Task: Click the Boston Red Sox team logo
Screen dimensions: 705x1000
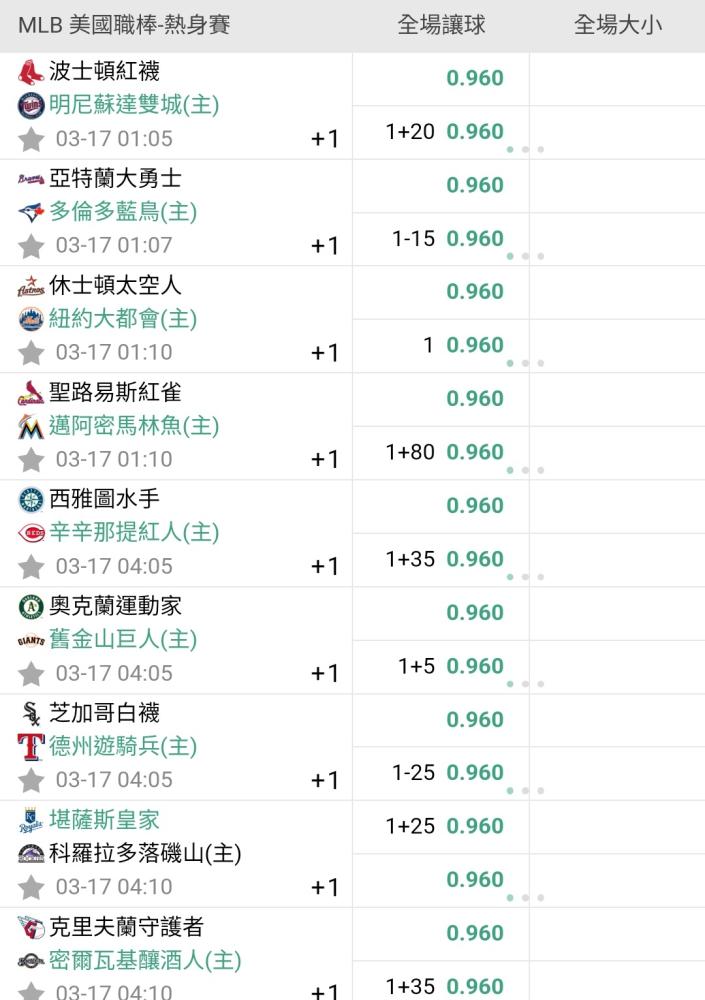Action: tap(31, 72)
